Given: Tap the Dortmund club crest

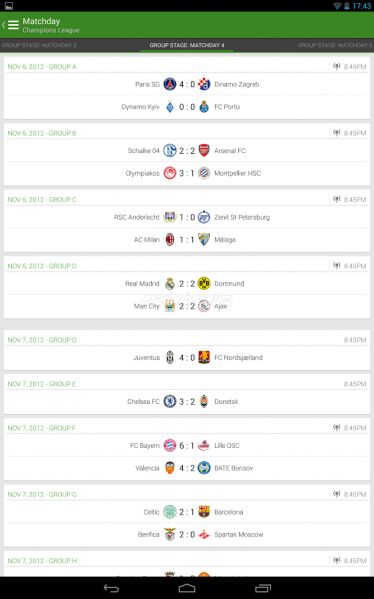Looking at the screenshot, I should pyautogui.click(x=204, y=283).
